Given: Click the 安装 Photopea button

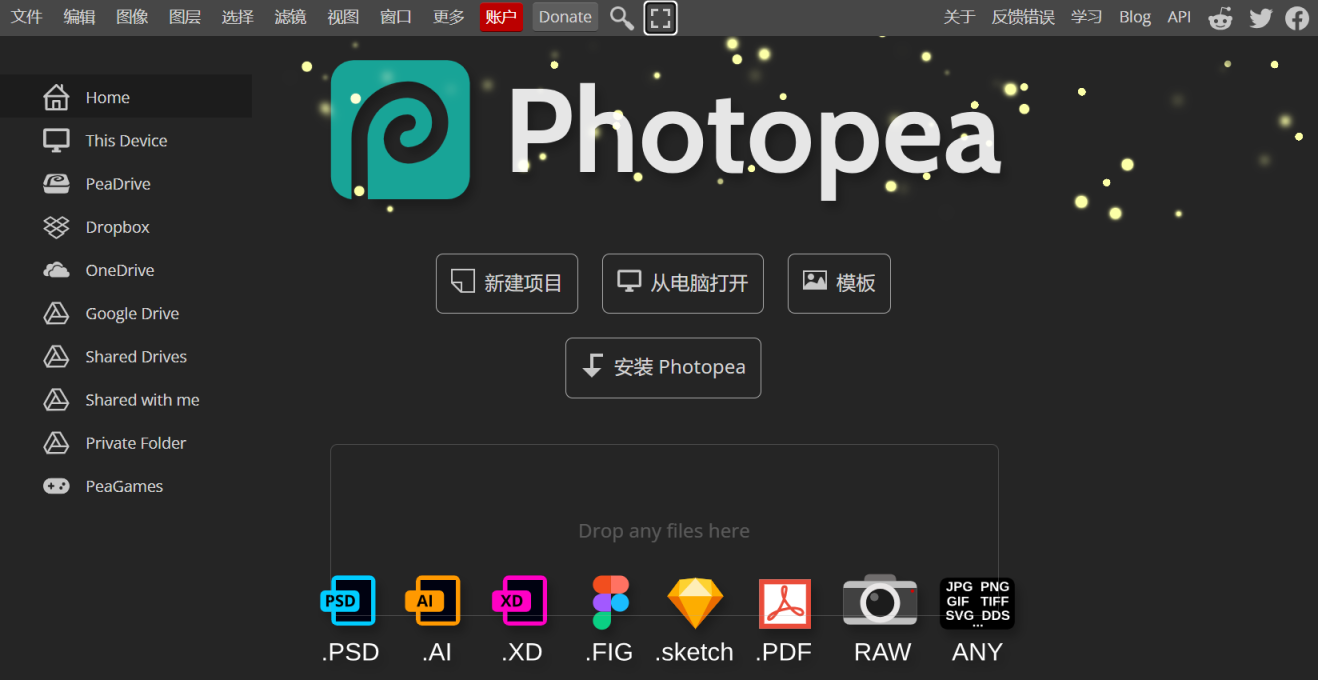Looking at the screenshot, I should tap(663, 367).
